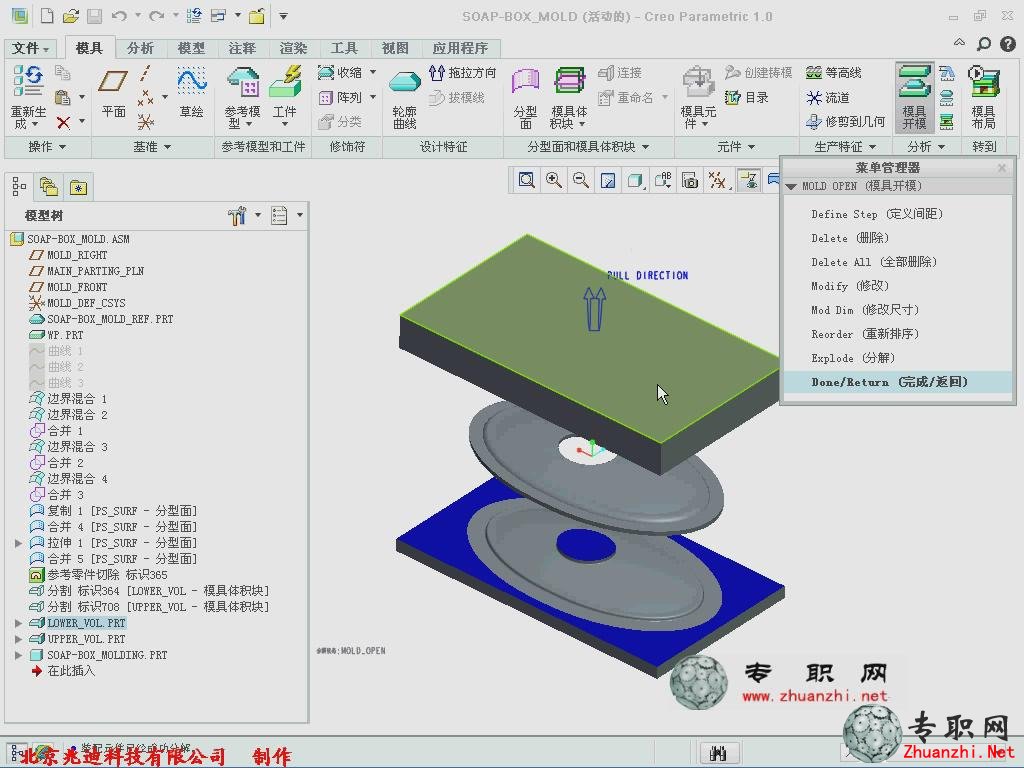Click Done/Return (完成/返回)
The width and height of the screenshot is (1024, 768).
(889, 382)
